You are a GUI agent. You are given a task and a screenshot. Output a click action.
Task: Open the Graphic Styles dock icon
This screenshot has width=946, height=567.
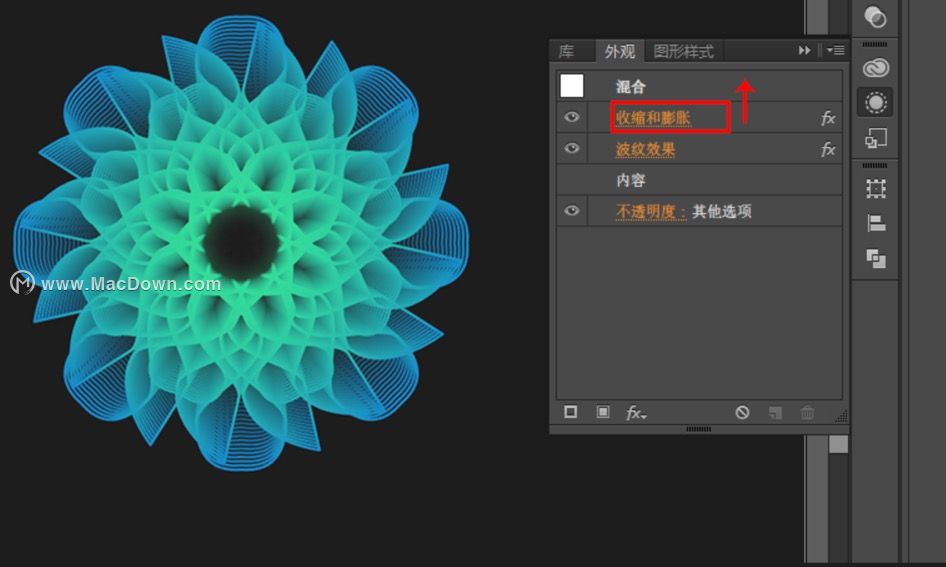[875, 139]
